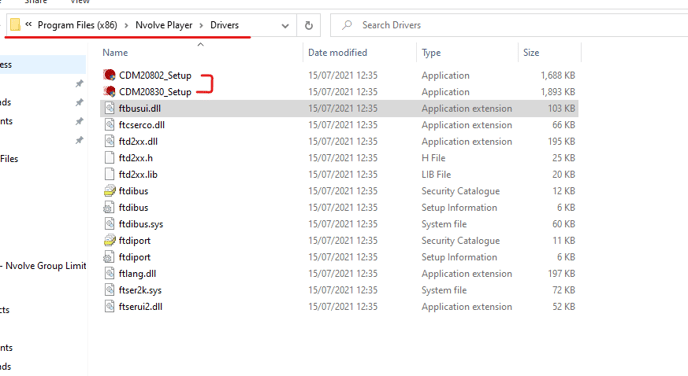
Task: Click the ftdibus Security Catalogue icon
Action: [x=109, y=191]
